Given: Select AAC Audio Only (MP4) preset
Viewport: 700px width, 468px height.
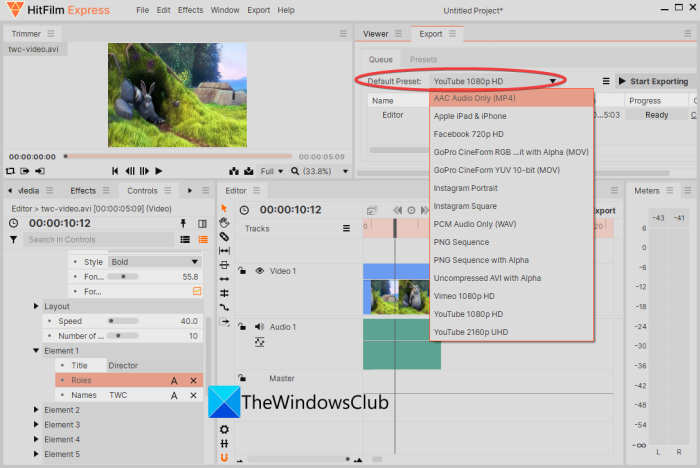Looking at the screenshot, I should click(512, 98).
